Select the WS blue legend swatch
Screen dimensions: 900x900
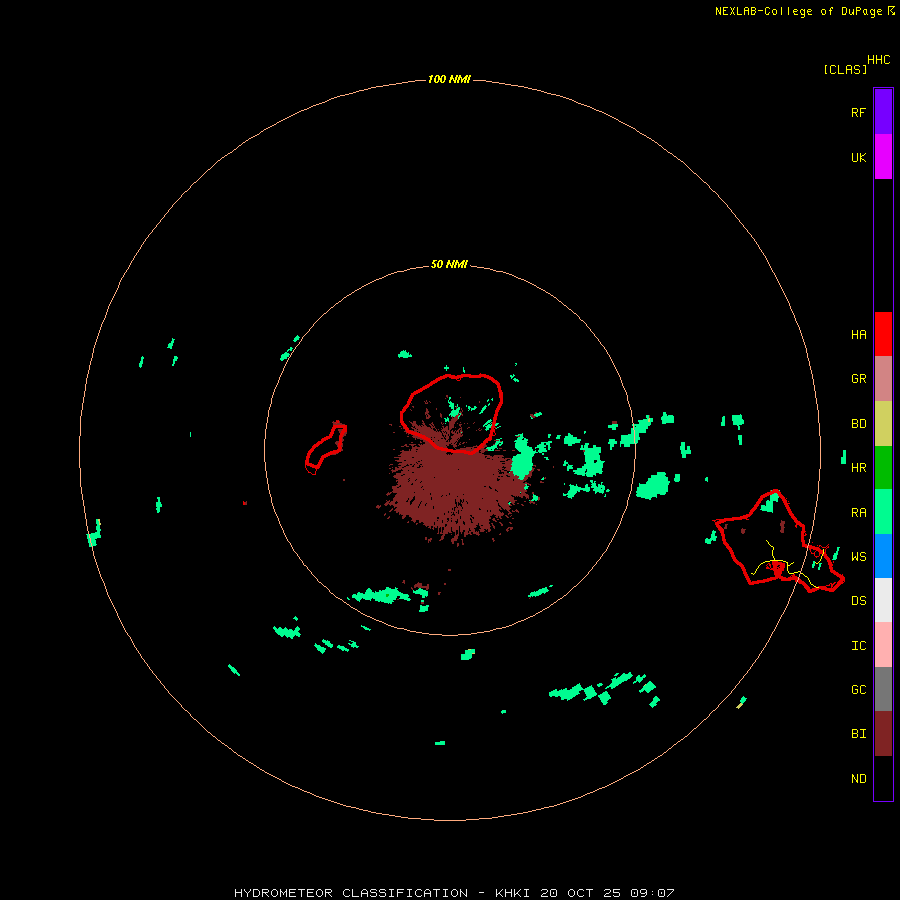(x=883, y=556)
